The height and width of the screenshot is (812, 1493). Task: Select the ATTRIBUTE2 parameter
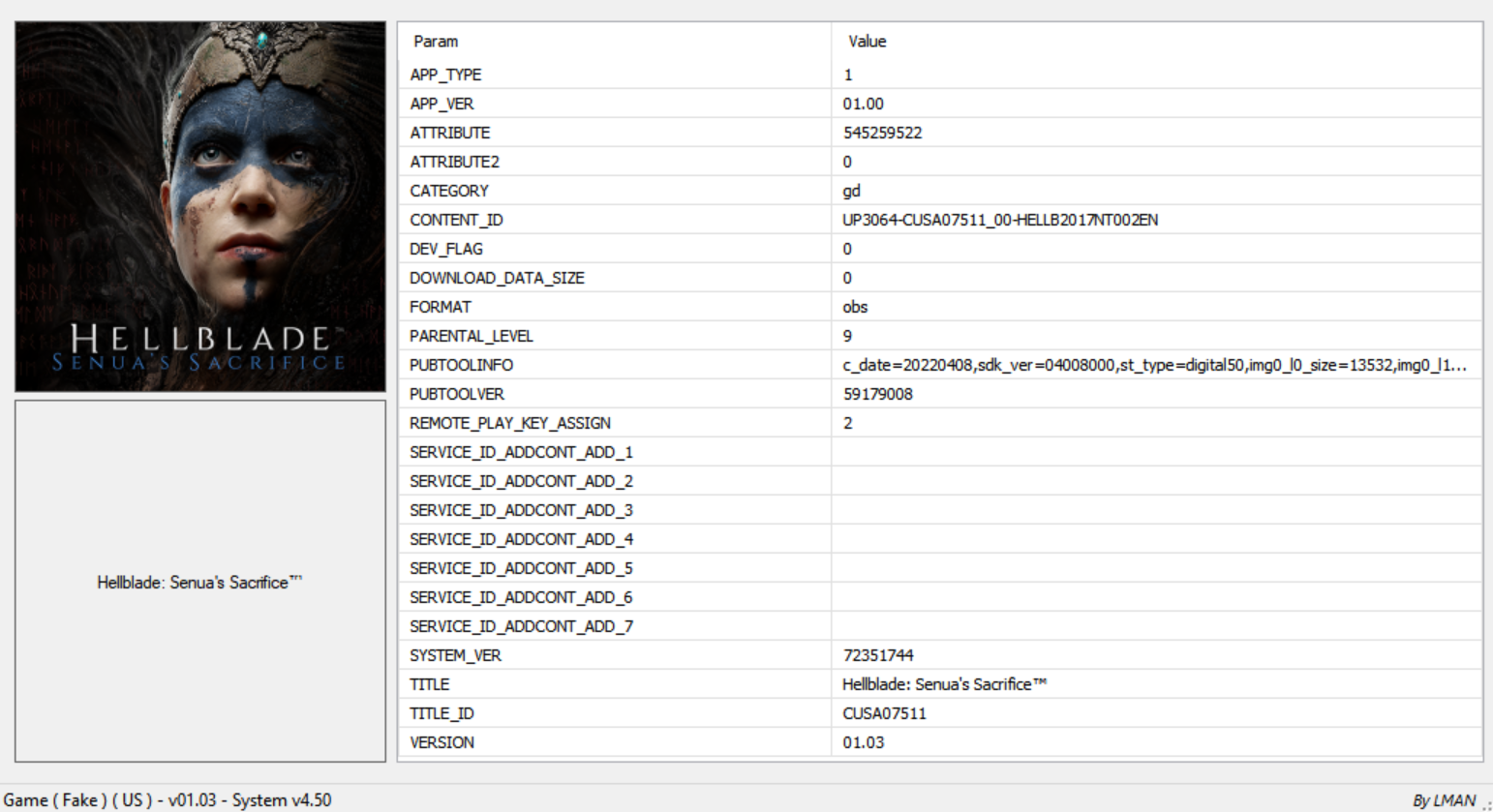[x=454, y=162]
